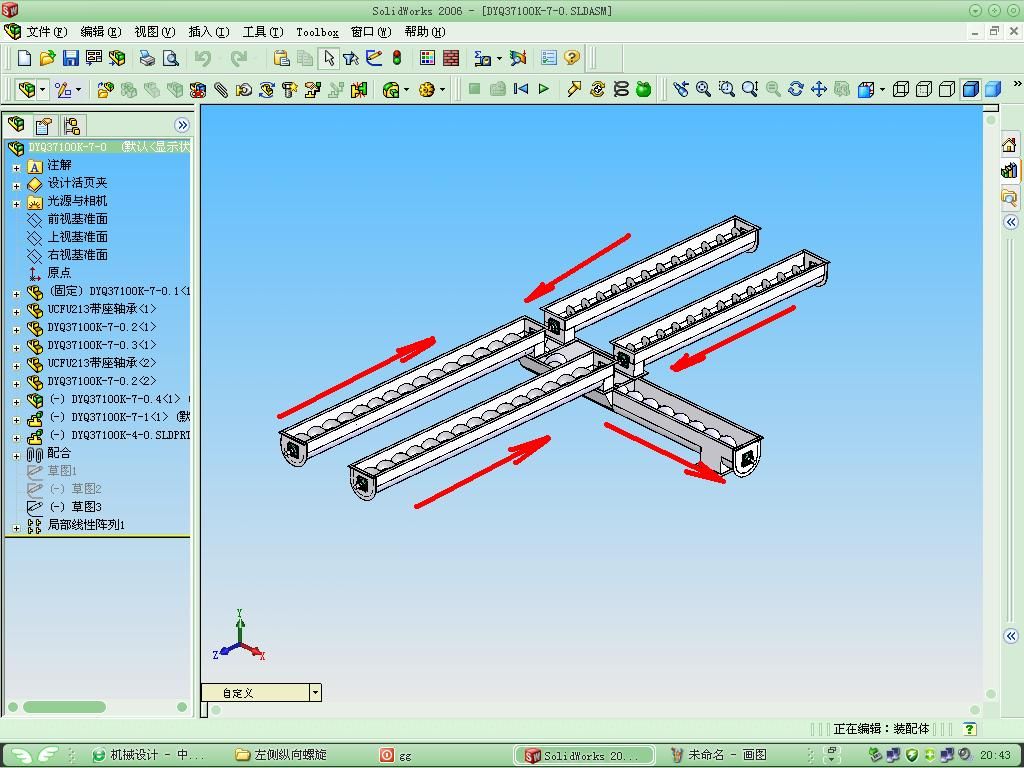The width and height of the screenshot is (1024, 768).
Task: Open 左侧纵向螺旋 folder from taskbar
Action: click(x=290, y=755)
